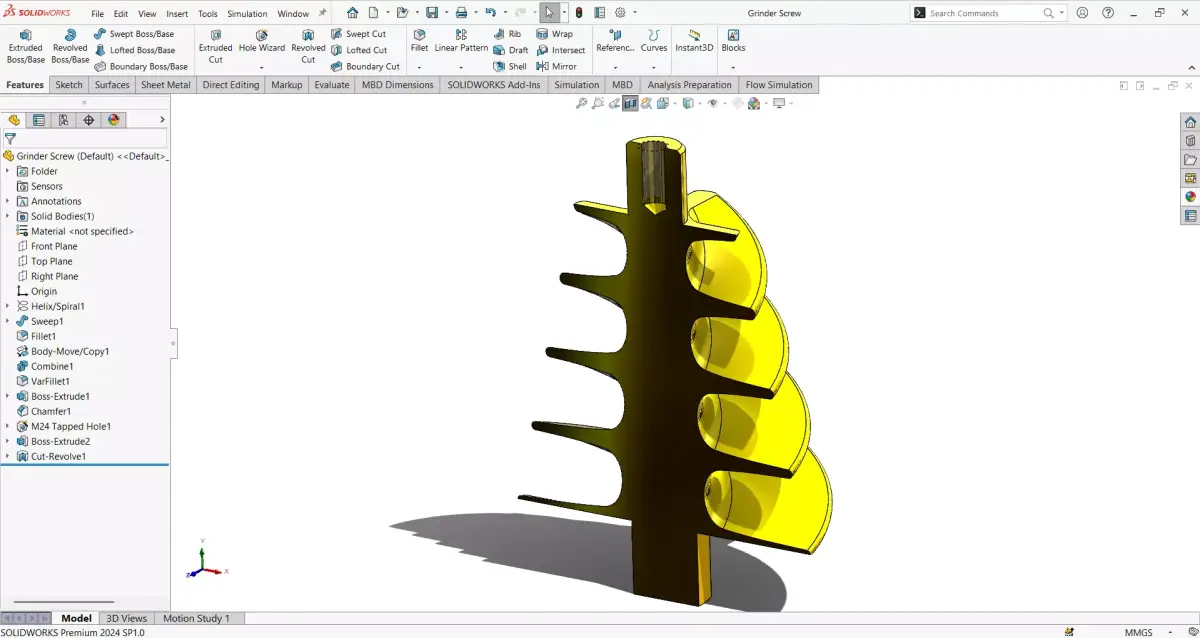Expand the Solid Bodies(1) folder

(7, 216)
